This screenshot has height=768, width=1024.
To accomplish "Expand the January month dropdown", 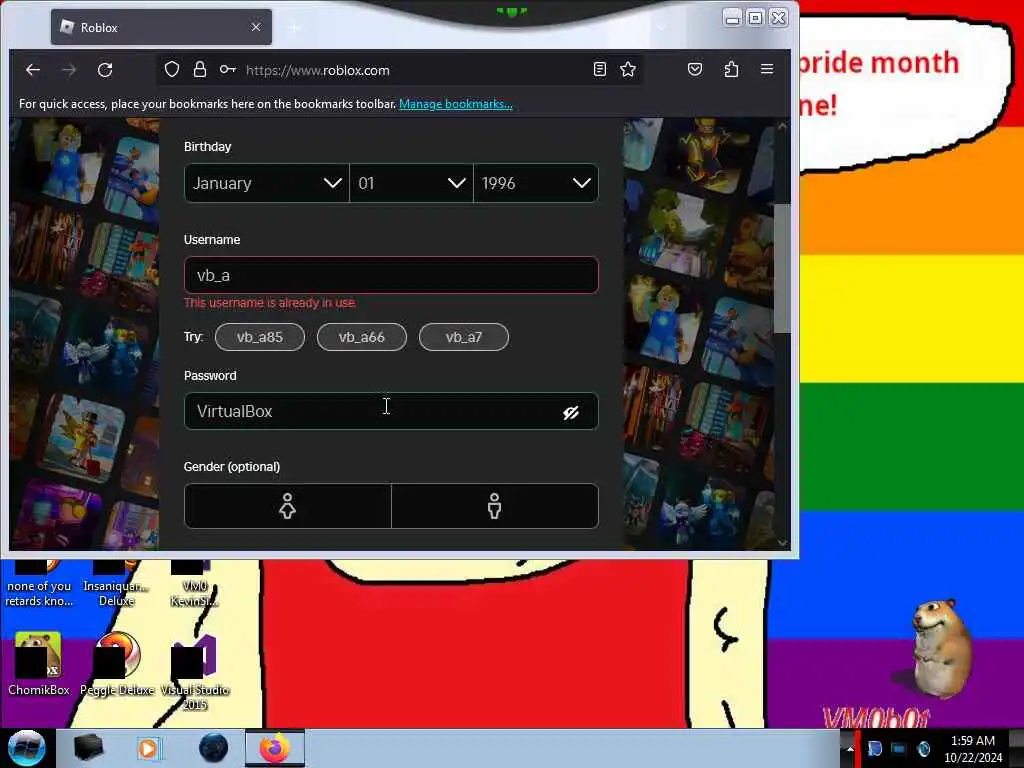I will pos(266,184).
